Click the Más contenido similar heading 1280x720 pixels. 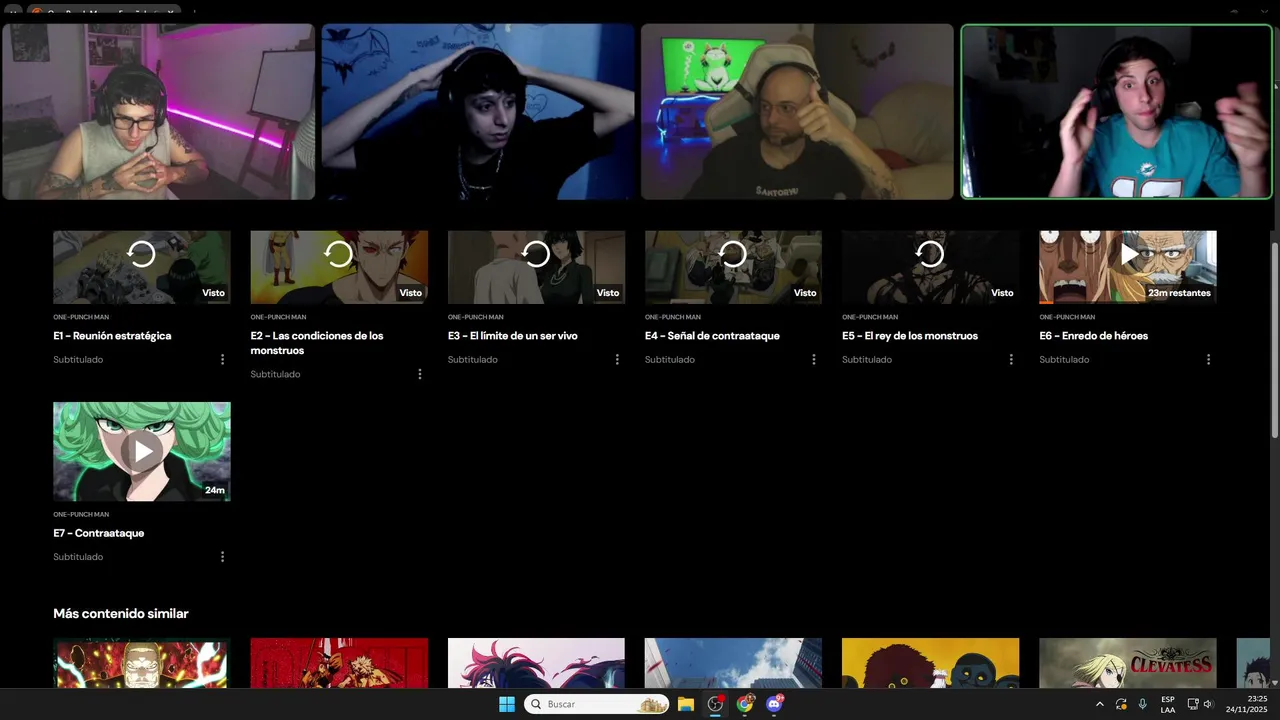pyautogui.click(x=121, y=613)
